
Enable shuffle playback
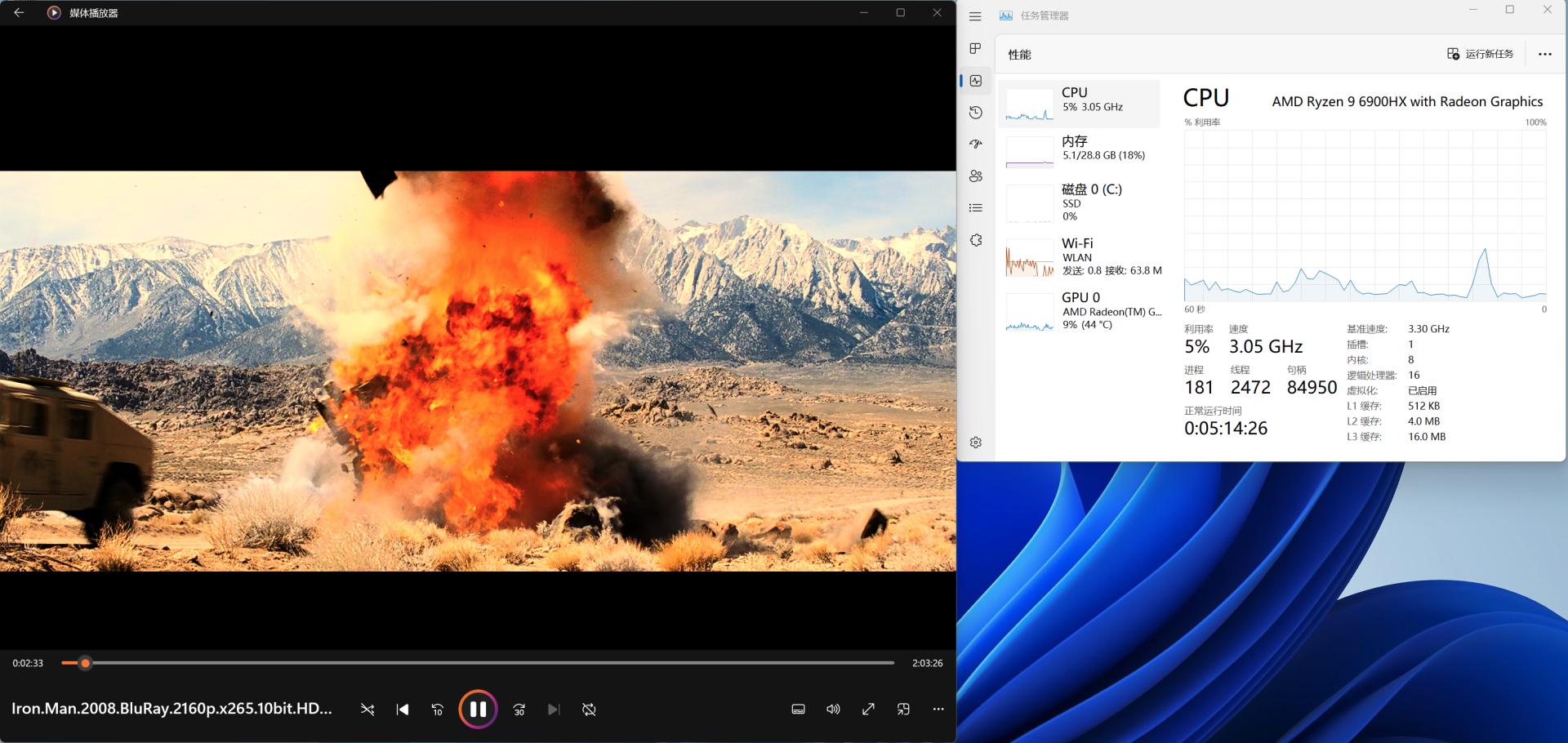(x=367, y=709)
